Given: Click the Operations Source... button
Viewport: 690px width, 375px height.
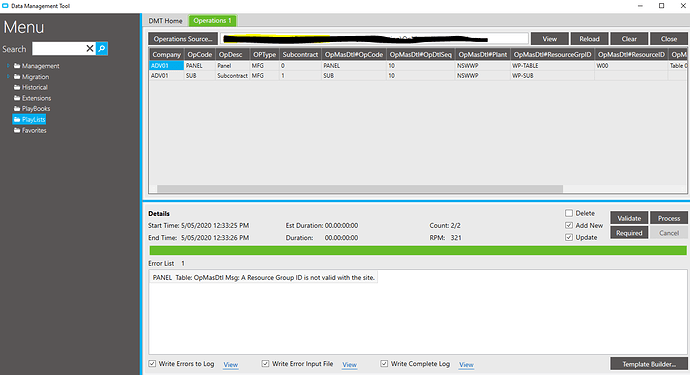Looking at the screenshot, I should click(183, 39).
